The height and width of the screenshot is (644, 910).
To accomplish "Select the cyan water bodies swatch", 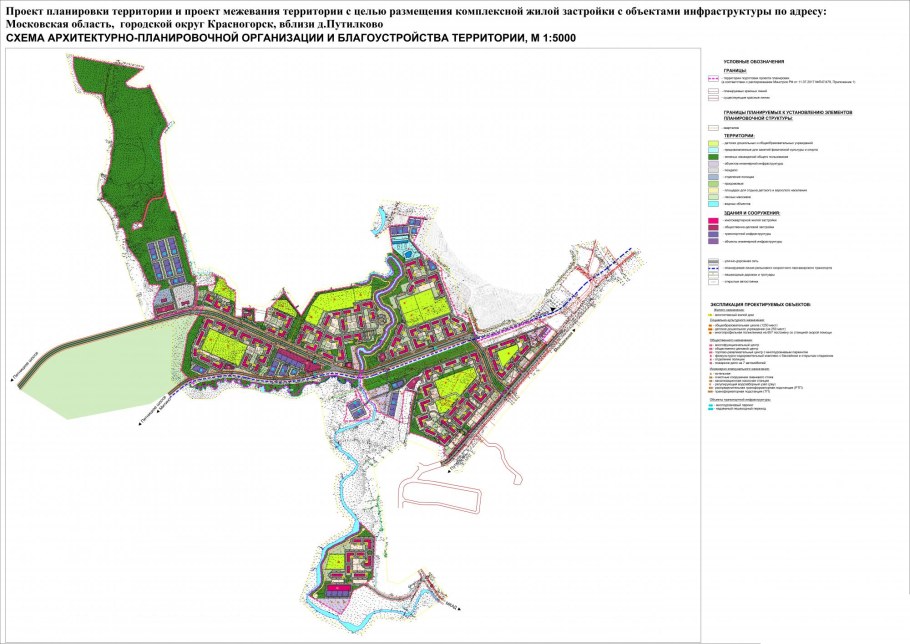I will (714, 203).
